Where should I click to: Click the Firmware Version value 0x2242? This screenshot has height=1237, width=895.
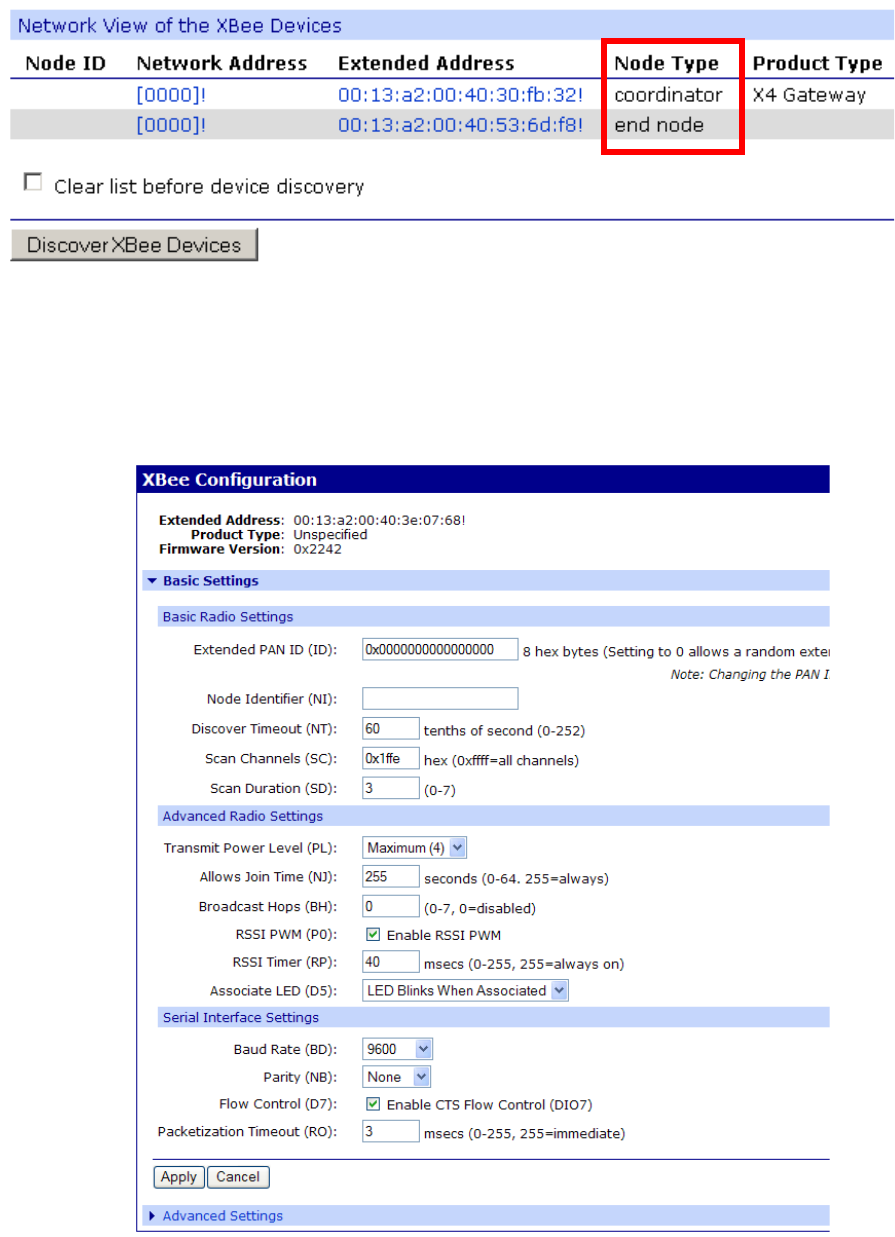point(317,549)
